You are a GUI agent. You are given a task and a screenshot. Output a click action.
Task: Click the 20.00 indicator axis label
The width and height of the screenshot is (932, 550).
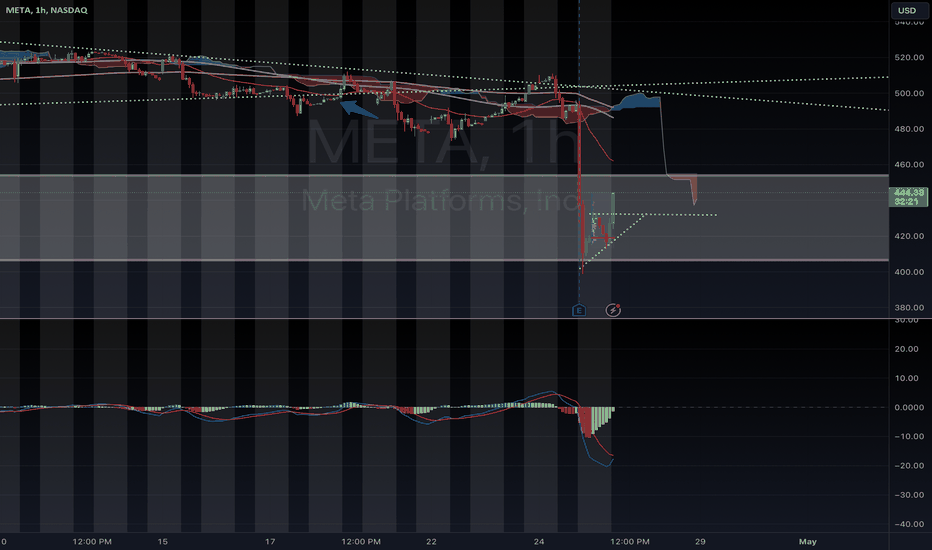click(911, 349)
